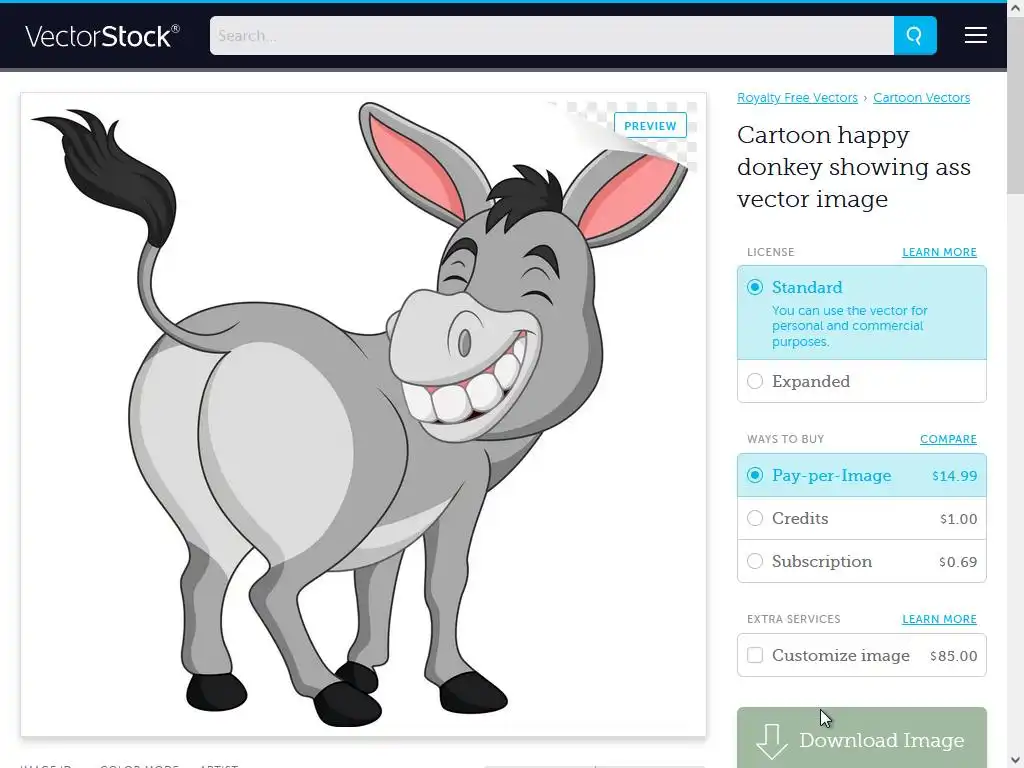The width and height of the screenshot is (1024, 768).
Task: Choose the Subscription purchase option
Action: 861,562
